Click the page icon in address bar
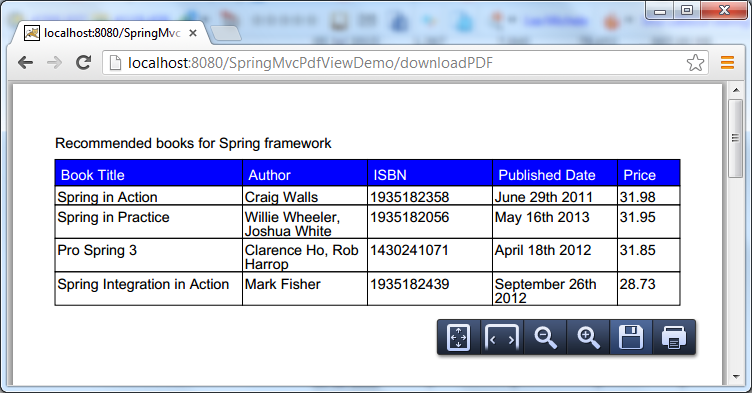This screenshot has height=393, width=752. 115,63
